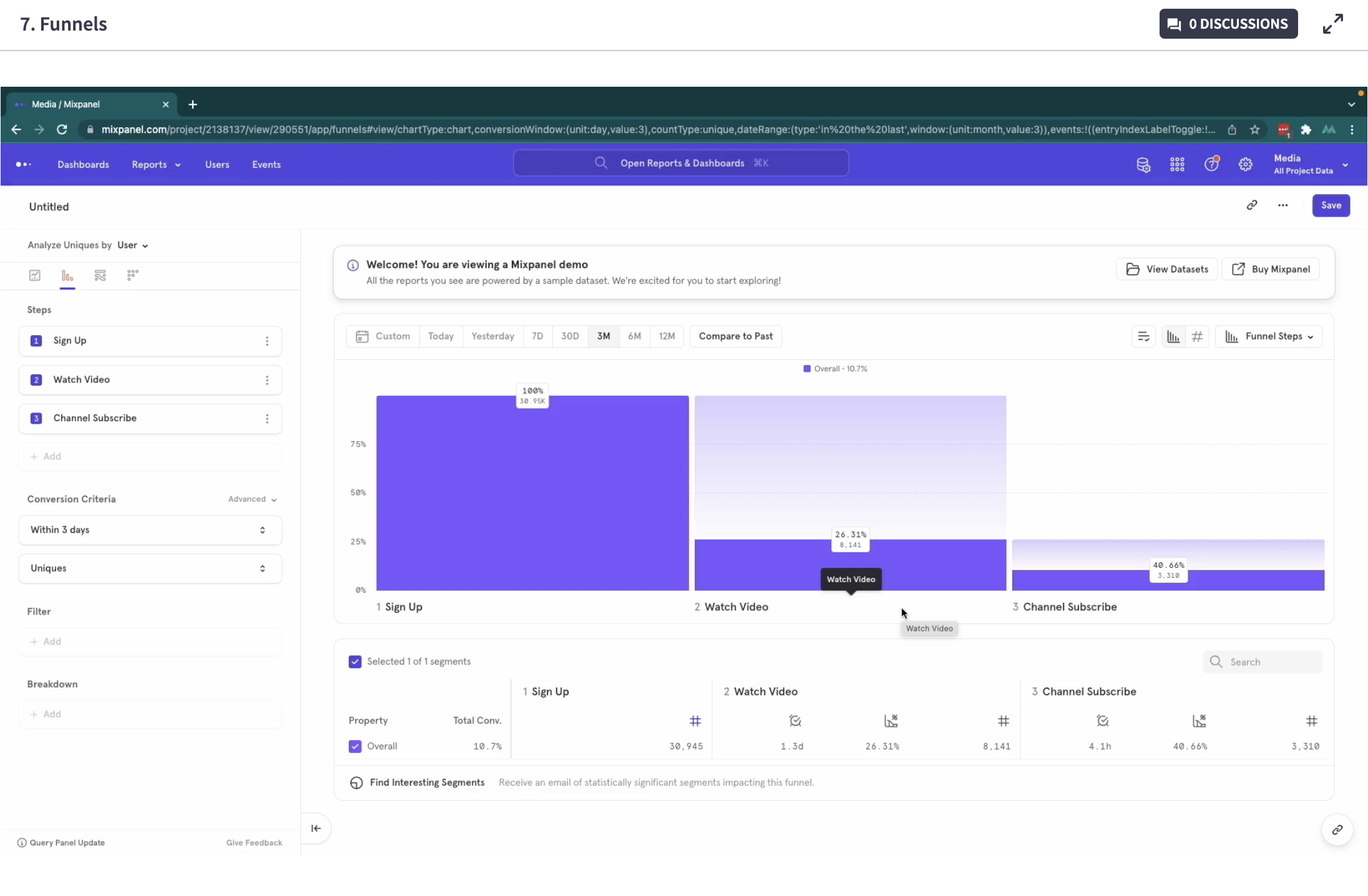The width and height of the screenshot is (1368, 896).
Task: Click the Channel Subscribe converted bar
Action: (x=1168, y=580)
